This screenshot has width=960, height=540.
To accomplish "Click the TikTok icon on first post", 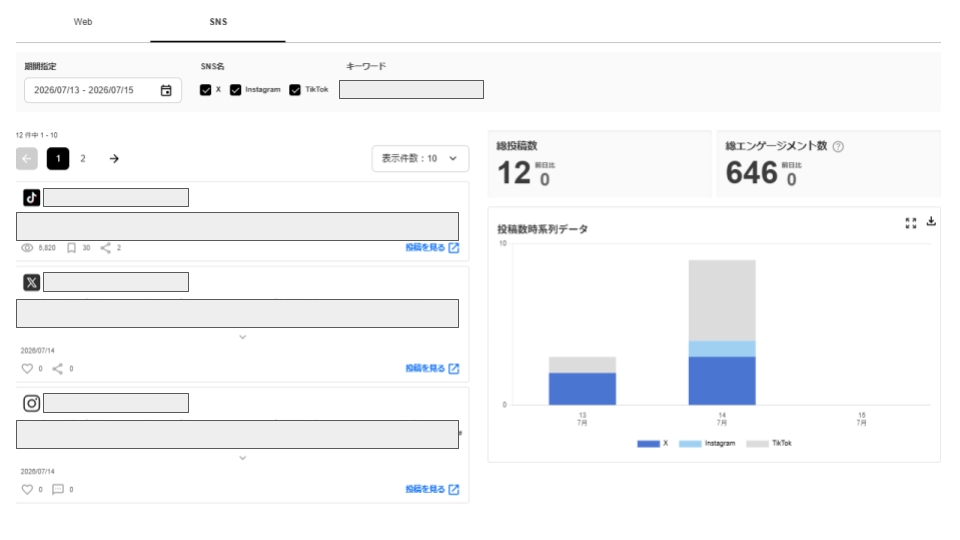I will 32,198.
